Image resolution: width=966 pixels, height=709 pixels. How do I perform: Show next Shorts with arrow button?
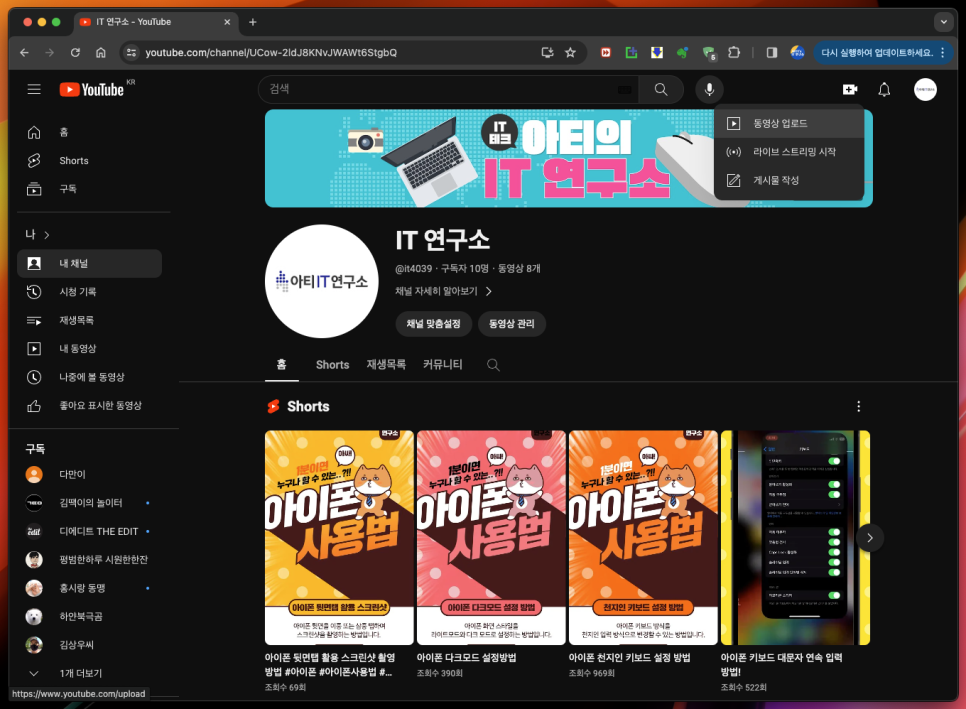tap(869, 538)
